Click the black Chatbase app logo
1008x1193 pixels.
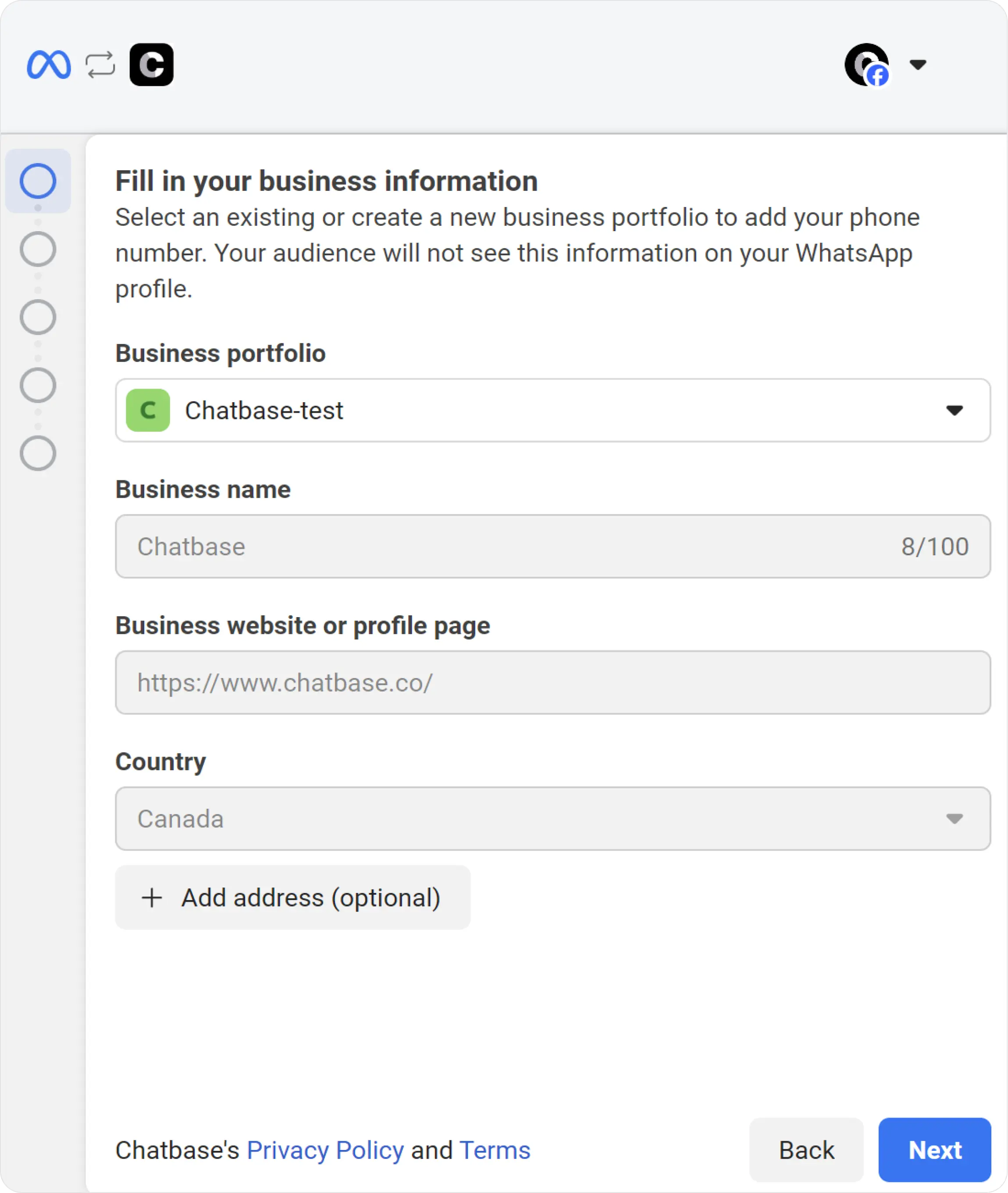coord(151,64)
